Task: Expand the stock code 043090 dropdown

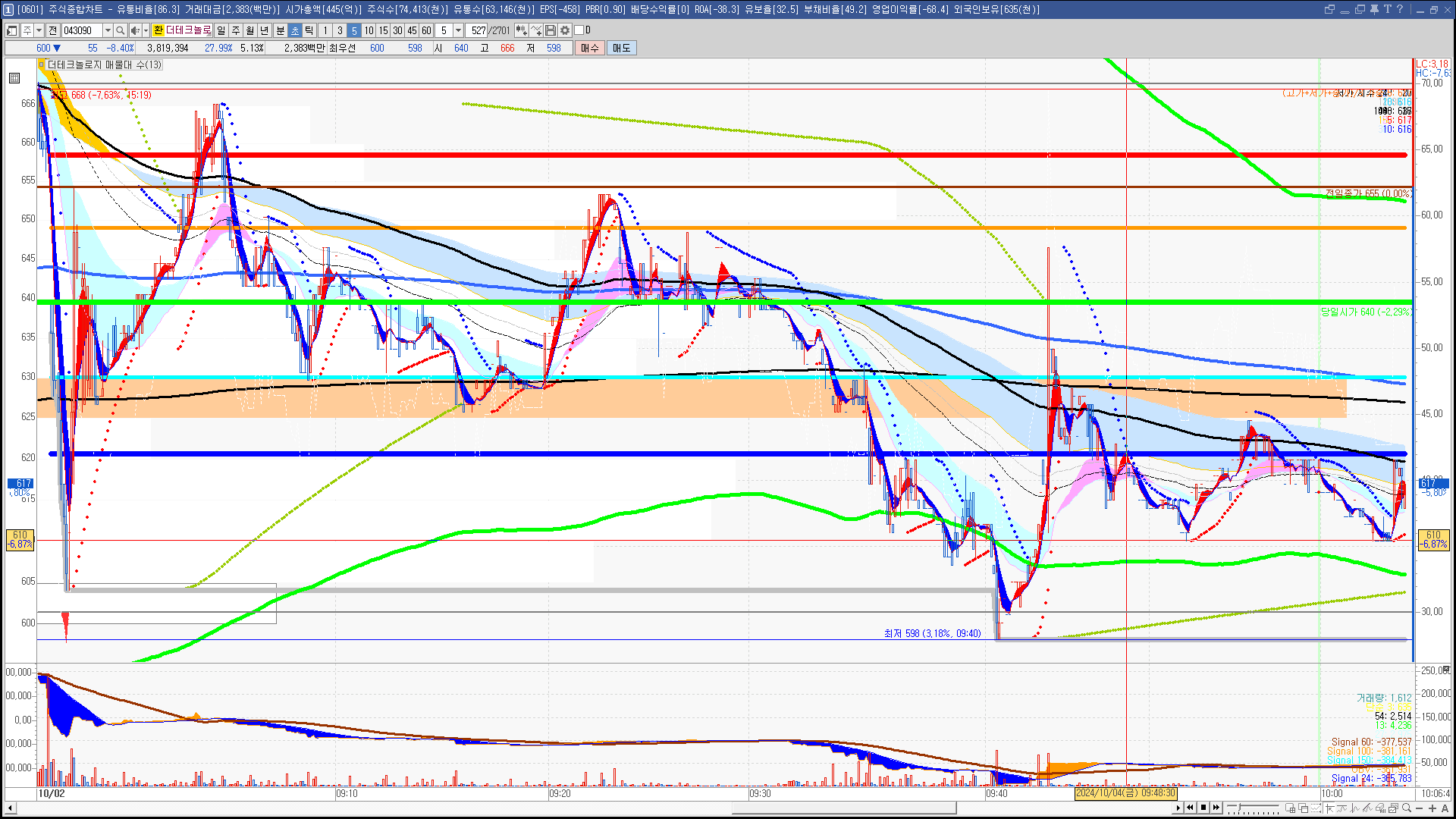Action: (108, 30)
